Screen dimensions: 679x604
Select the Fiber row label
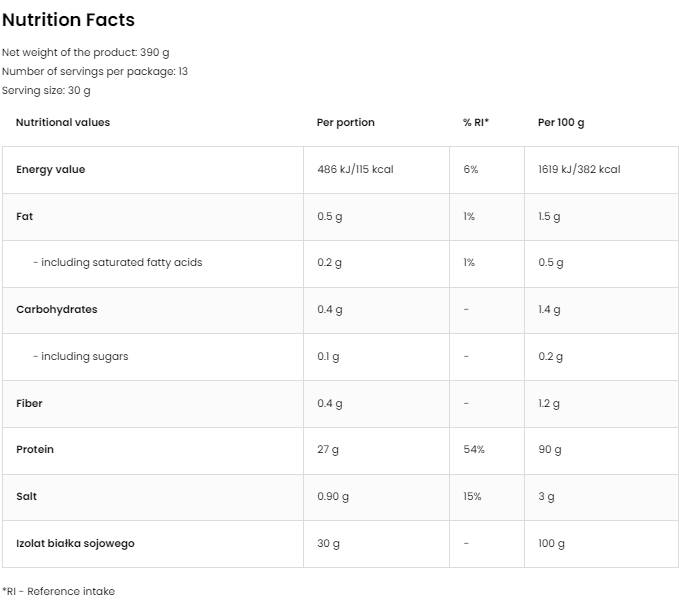click(29, 403)
